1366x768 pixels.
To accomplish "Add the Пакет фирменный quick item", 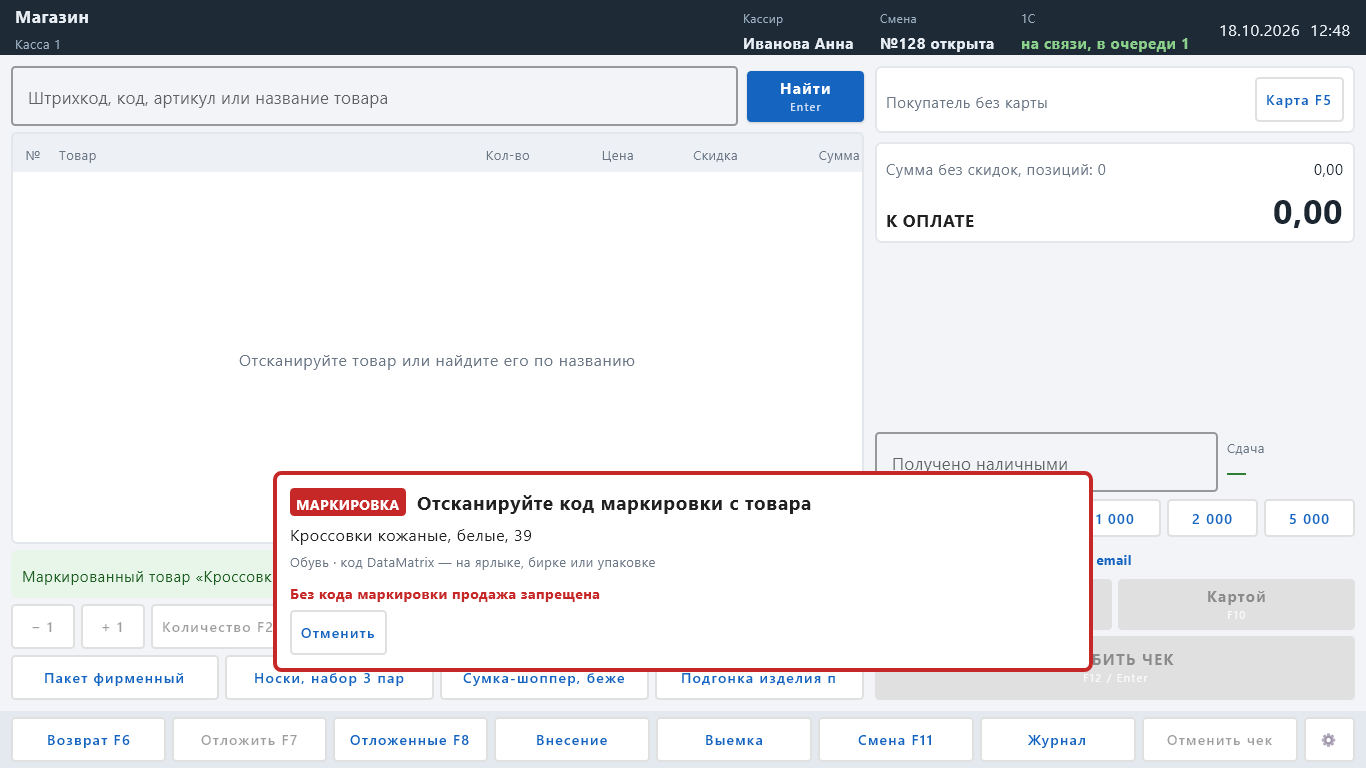I will tap(115, 678).
